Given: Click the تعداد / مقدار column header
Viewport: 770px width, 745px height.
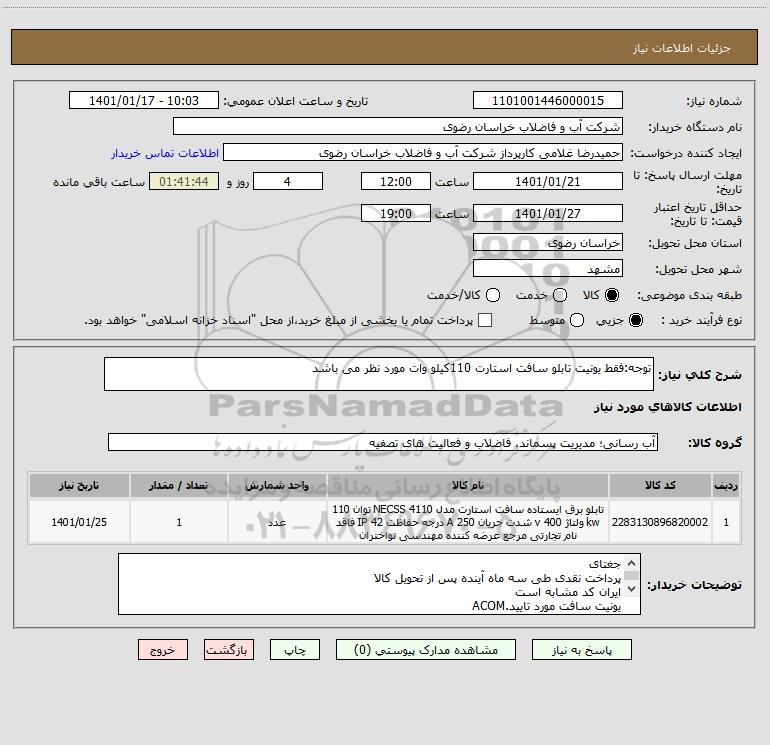Looking at the screenshot, I should pyautogui.click(x=179, y=485).
